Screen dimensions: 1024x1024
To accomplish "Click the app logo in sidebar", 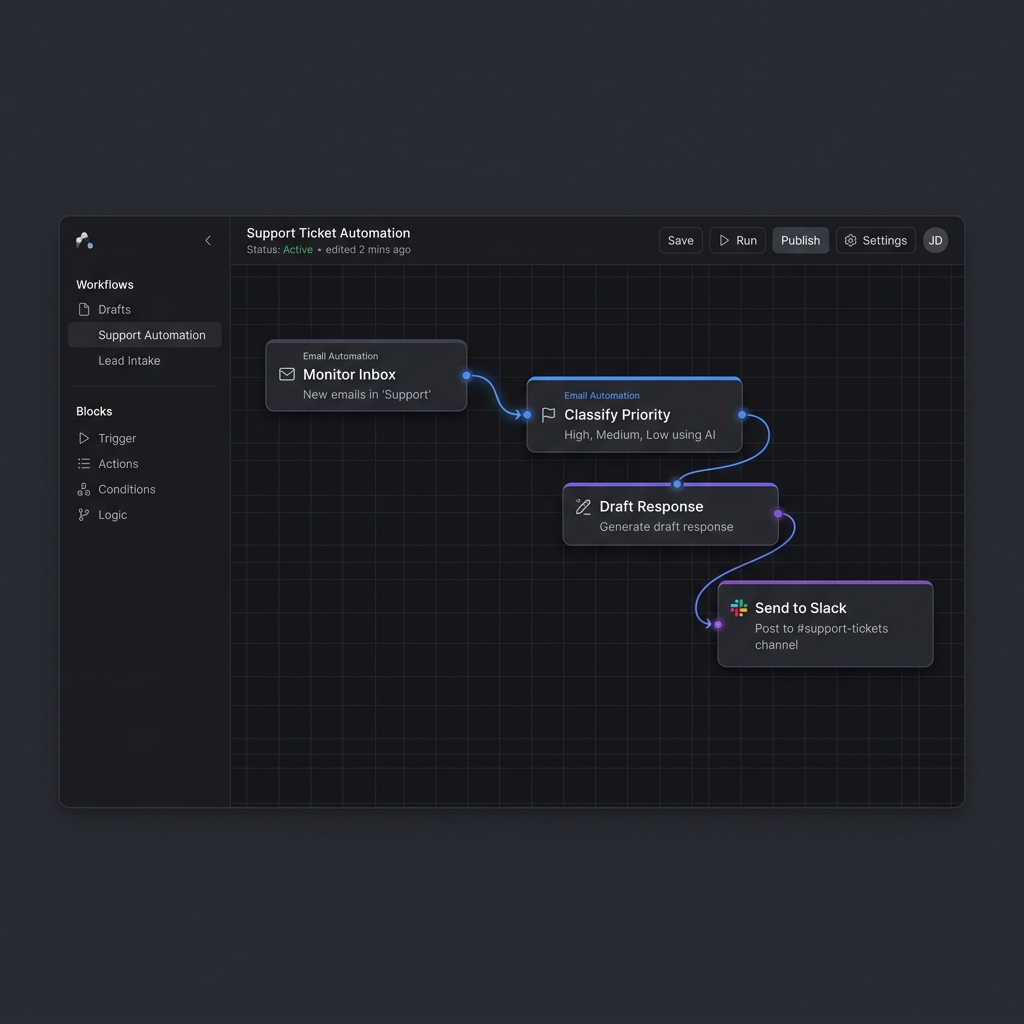I will pyautogui.click(x=85, y=240).
